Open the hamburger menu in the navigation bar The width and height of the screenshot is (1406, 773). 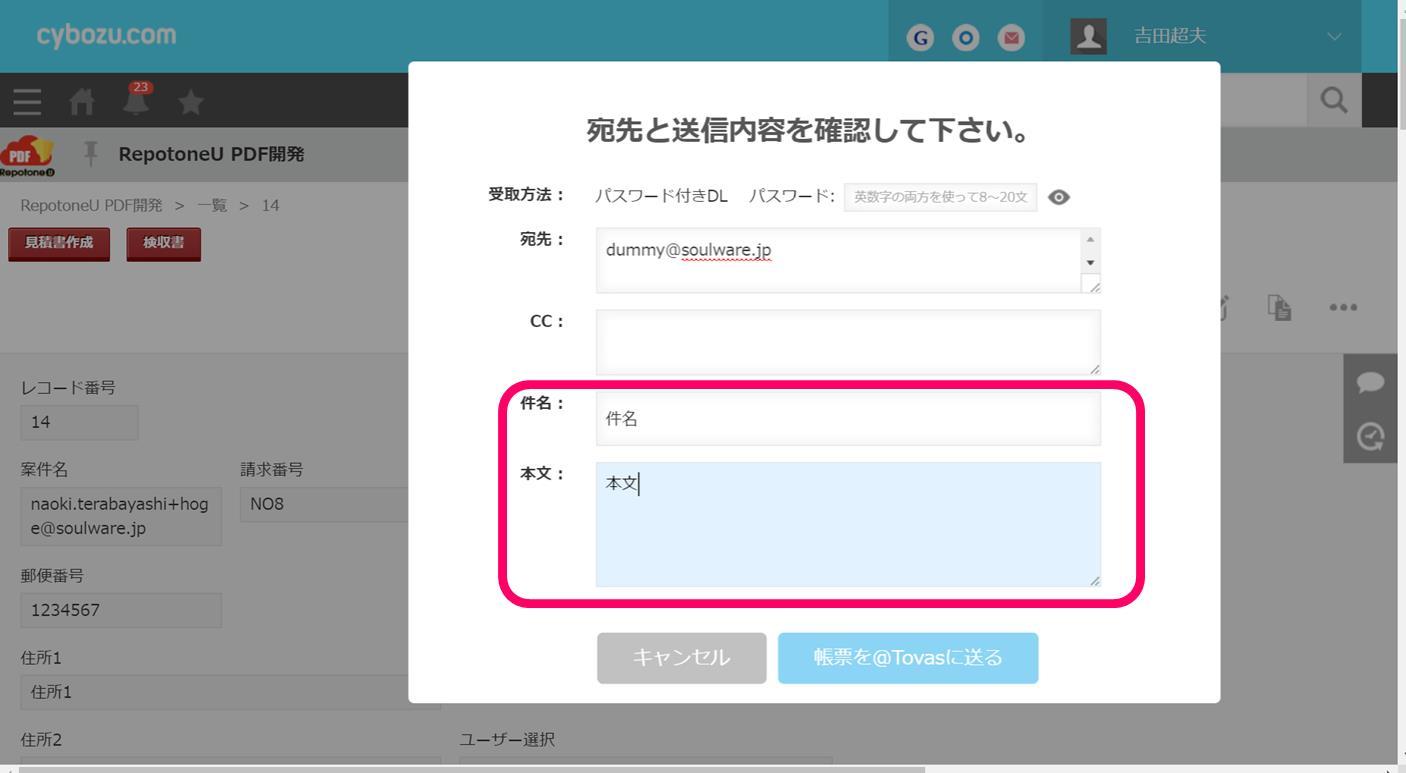[27, 101]
